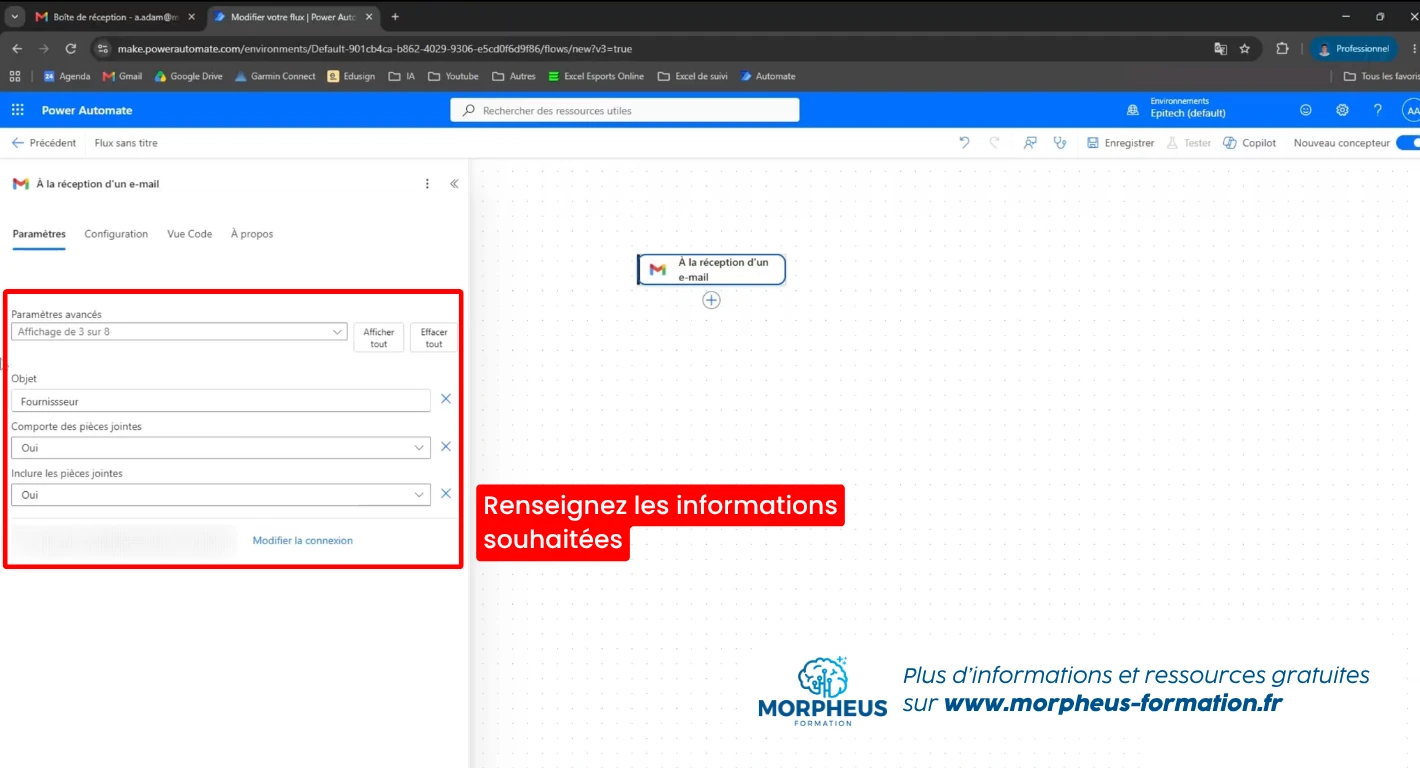Image resolution: width=1420 pixels, height=768 pixels.
Task: Click the Flux sans titre flow name
Action: pyautogui.click(x=126, y=143)
